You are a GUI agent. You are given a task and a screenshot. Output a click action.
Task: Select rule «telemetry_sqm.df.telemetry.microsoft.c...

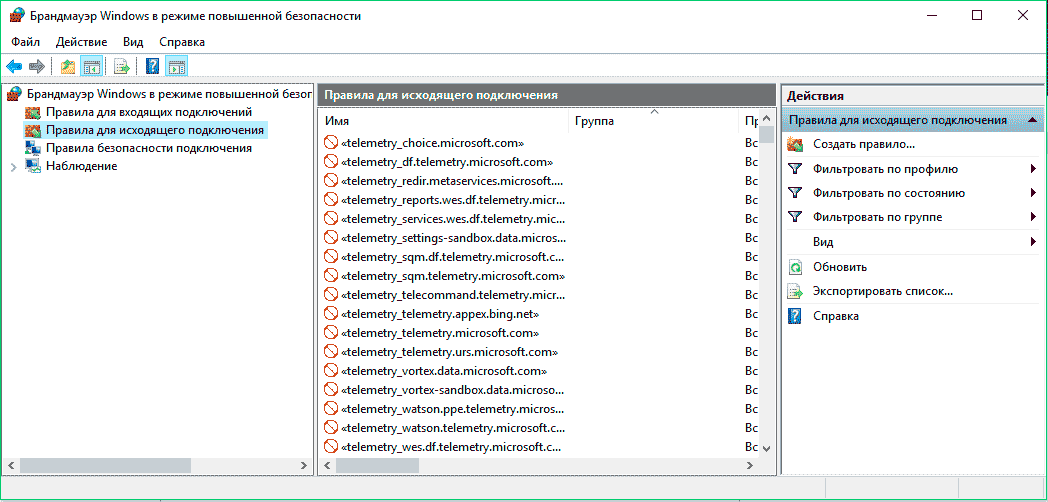pos(453,257)
